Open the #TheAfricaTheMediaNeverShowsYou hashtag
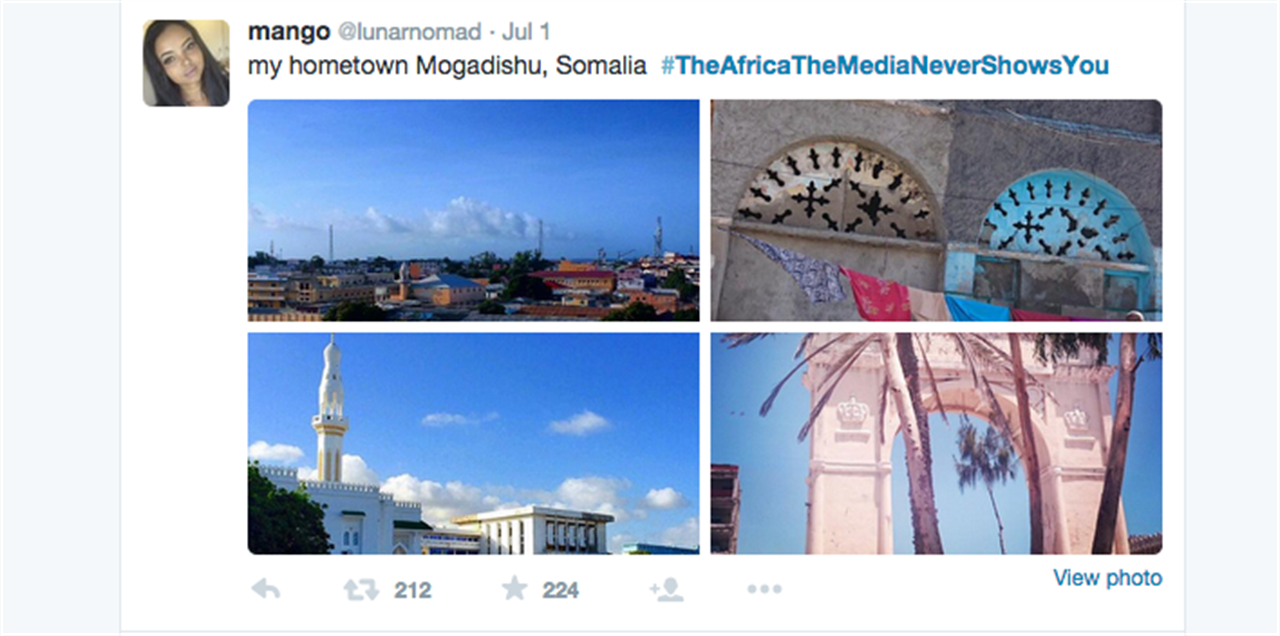1280x636 pixels. pos(885,66)
